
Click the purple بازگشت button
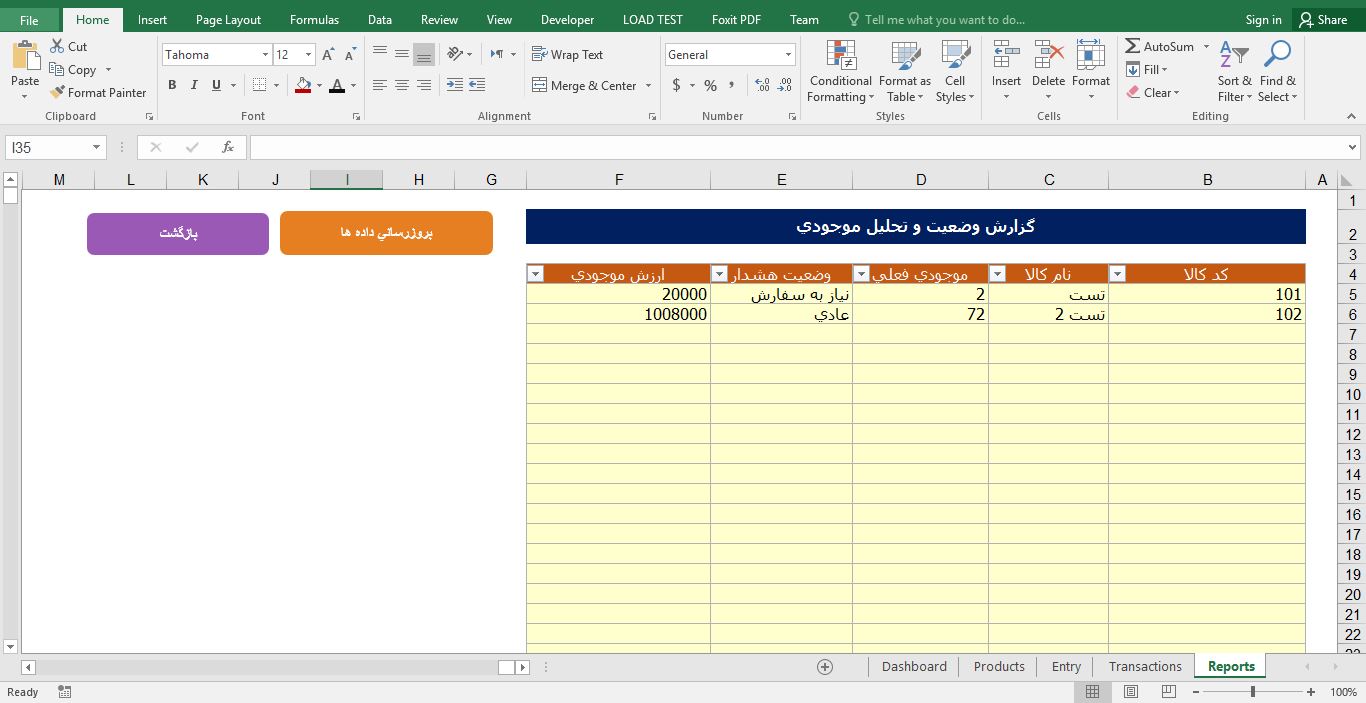coord(177,233)
